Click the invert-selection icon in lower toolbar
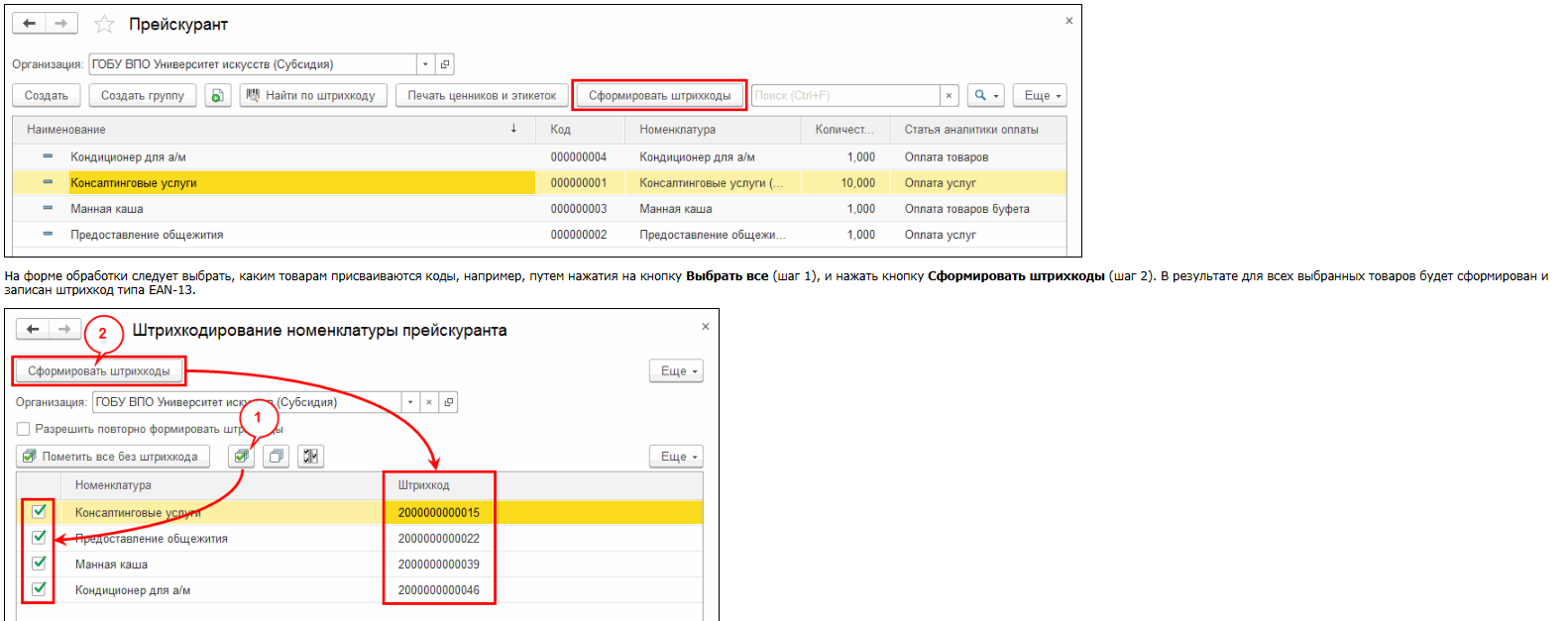Image resolution: width=1568 pixels, height=621 pixels. coord(311,457)
